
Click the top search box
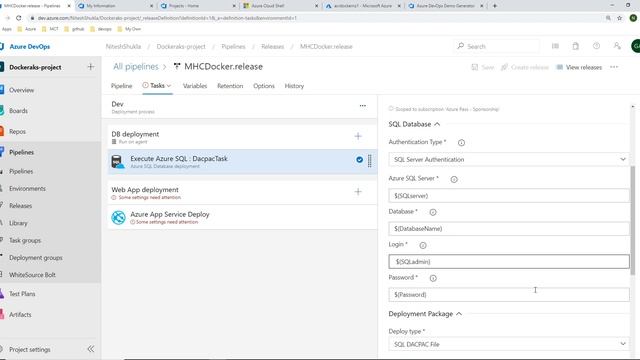(498, 47)
